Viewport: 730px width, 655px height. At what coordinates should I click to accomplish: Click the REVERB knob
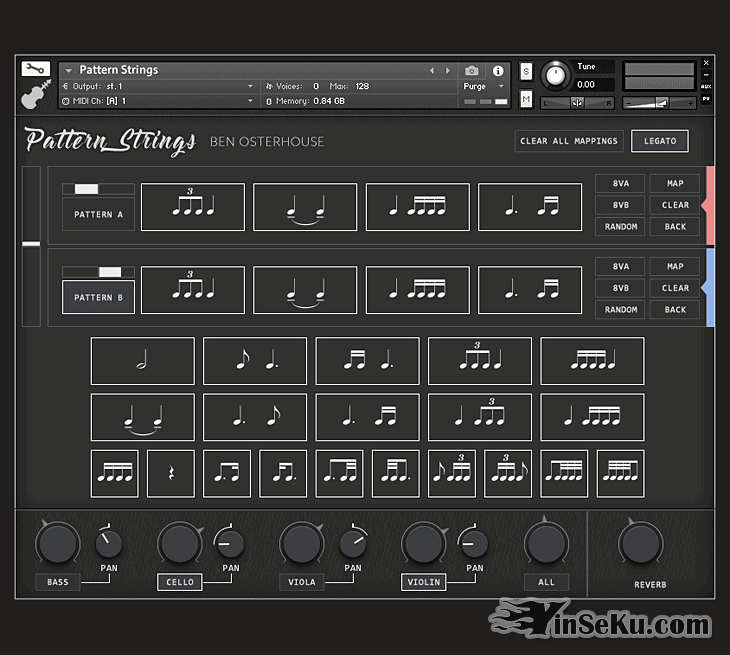pyautogui.click(x=640, y=543)
